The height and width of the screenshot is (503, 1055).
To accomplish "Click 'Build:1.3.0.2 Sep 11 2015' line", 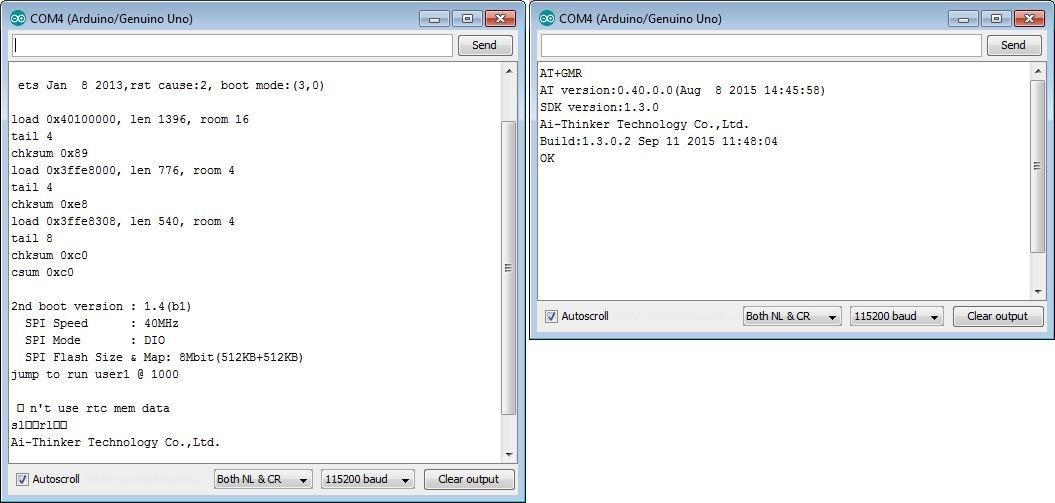I will tap(659, 142).
